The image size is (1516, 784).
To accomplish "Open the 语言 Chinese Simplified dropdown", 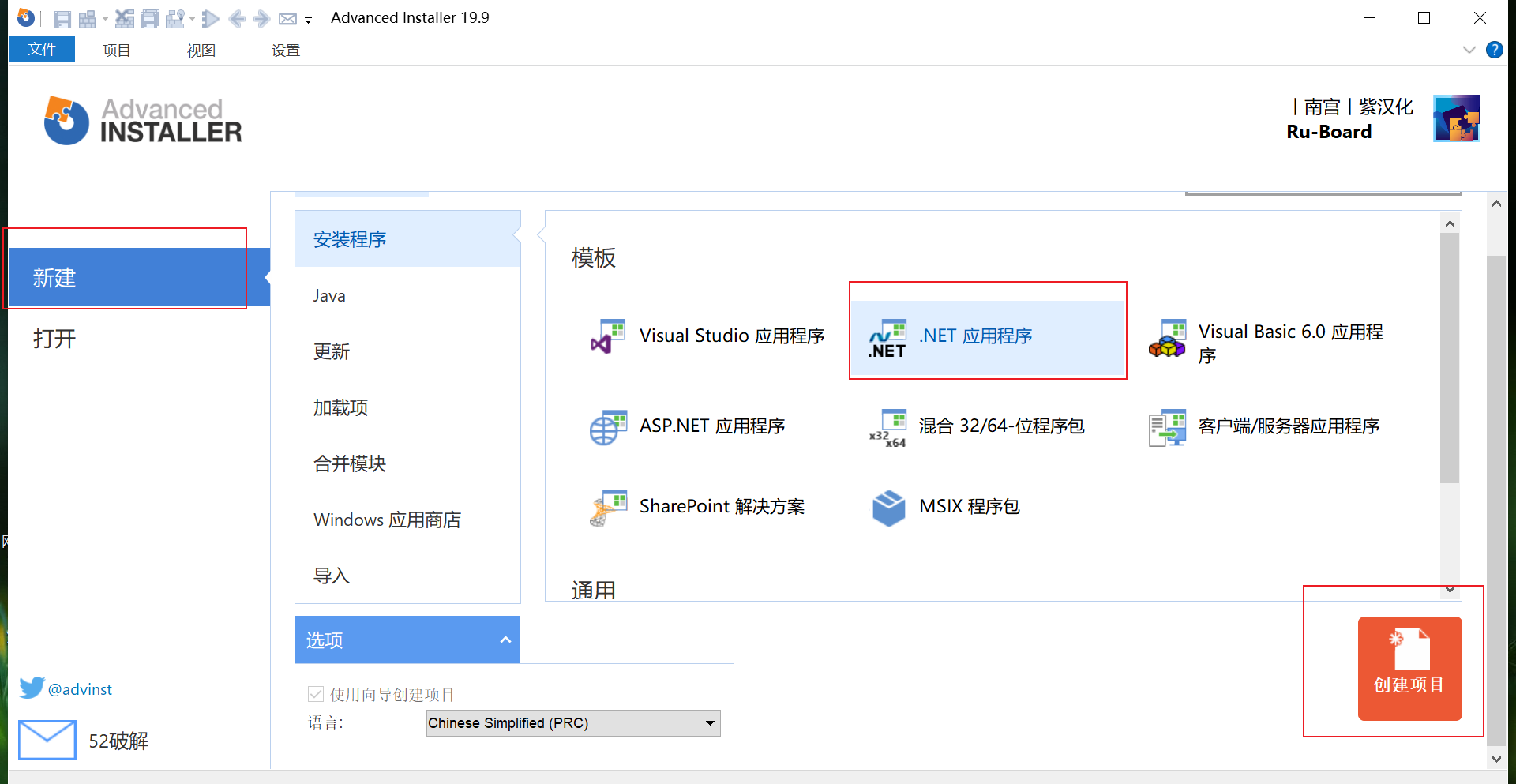I will [573, 723].
